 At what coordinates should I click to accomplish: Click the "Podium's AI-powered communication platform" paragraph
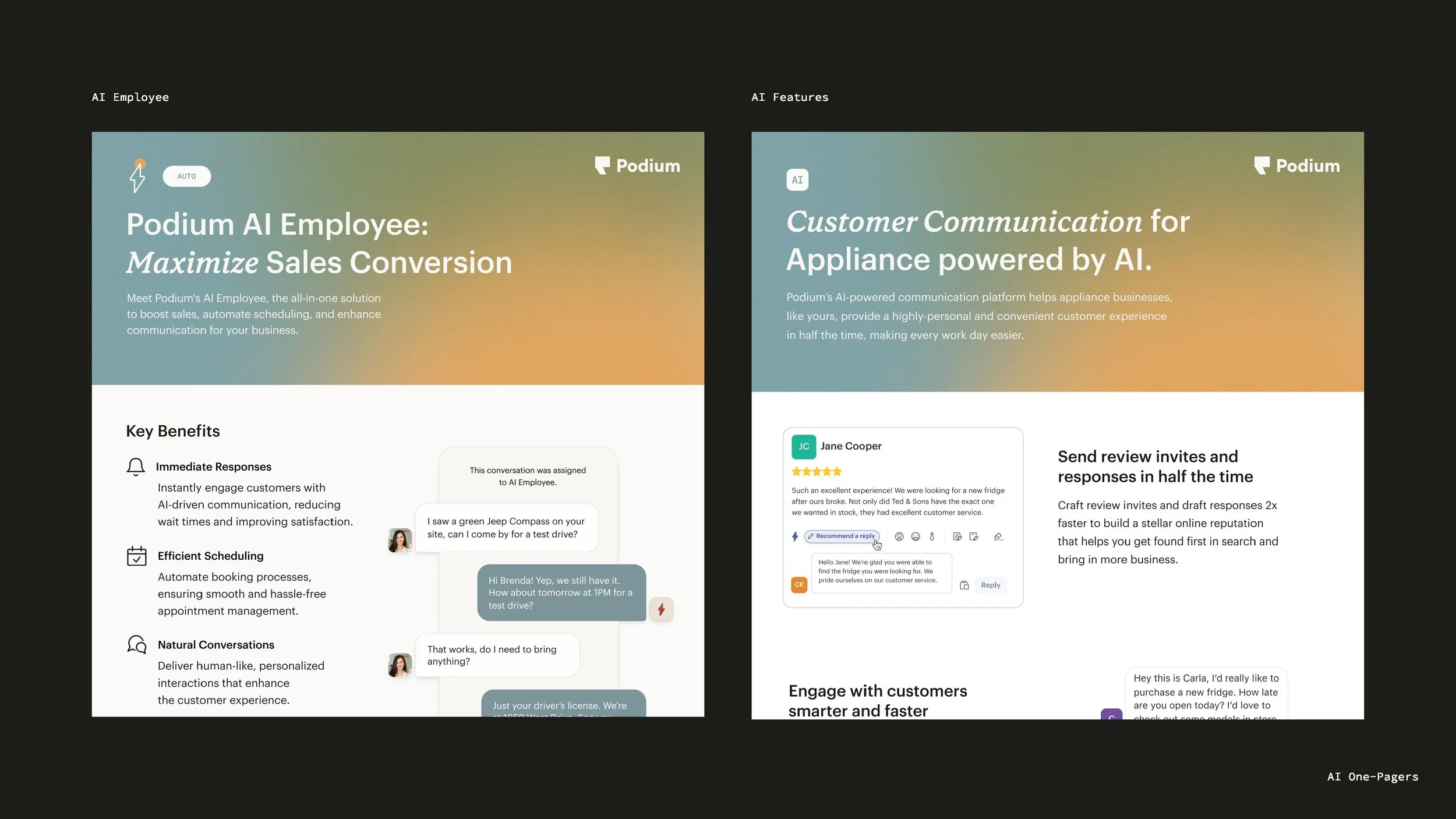coord(980,316)
